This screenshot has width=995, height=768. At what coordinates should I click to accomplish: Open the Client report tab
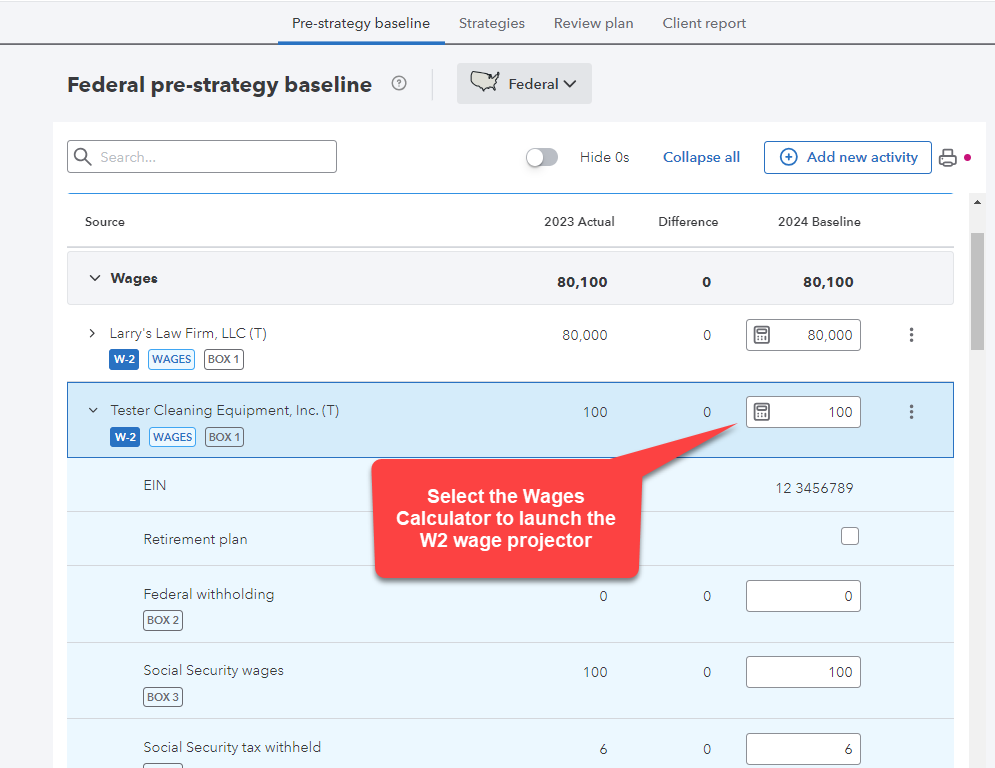[704, 23]
